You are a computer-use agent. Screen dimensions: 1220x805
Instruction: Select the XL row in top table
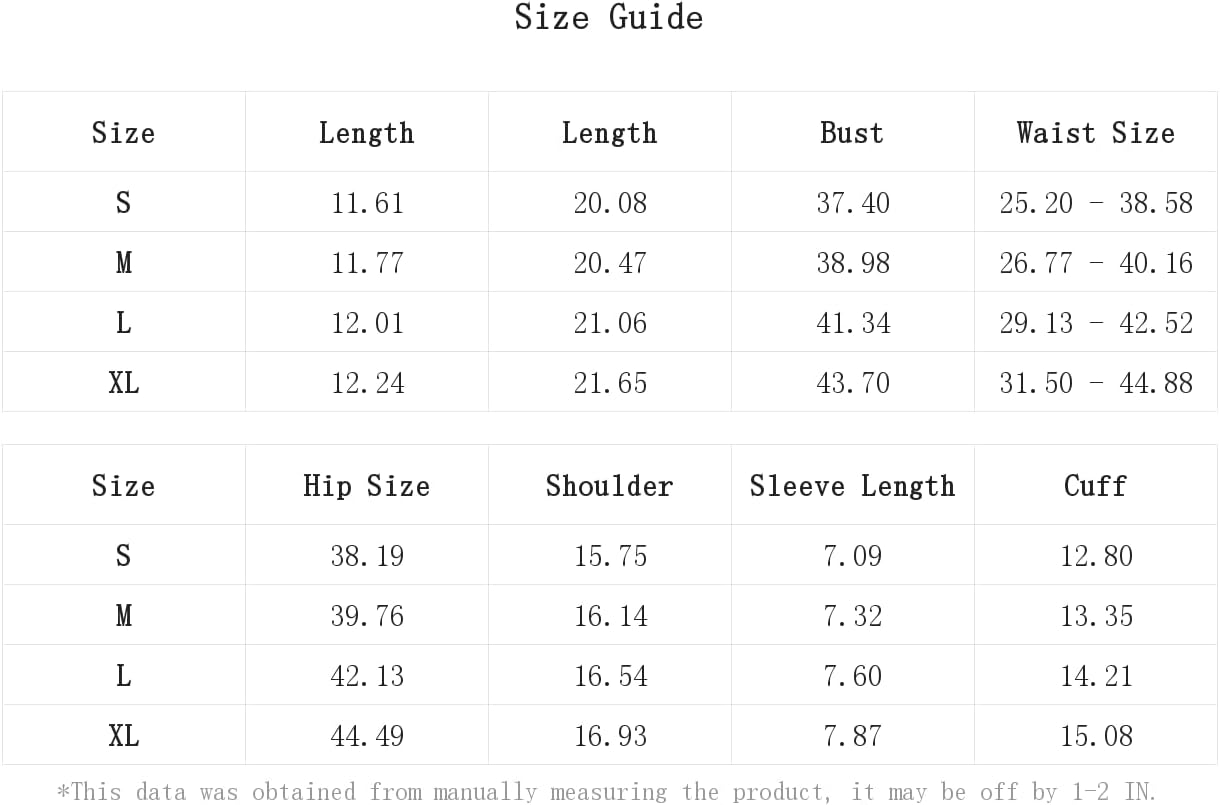click(x=610, y=382)
